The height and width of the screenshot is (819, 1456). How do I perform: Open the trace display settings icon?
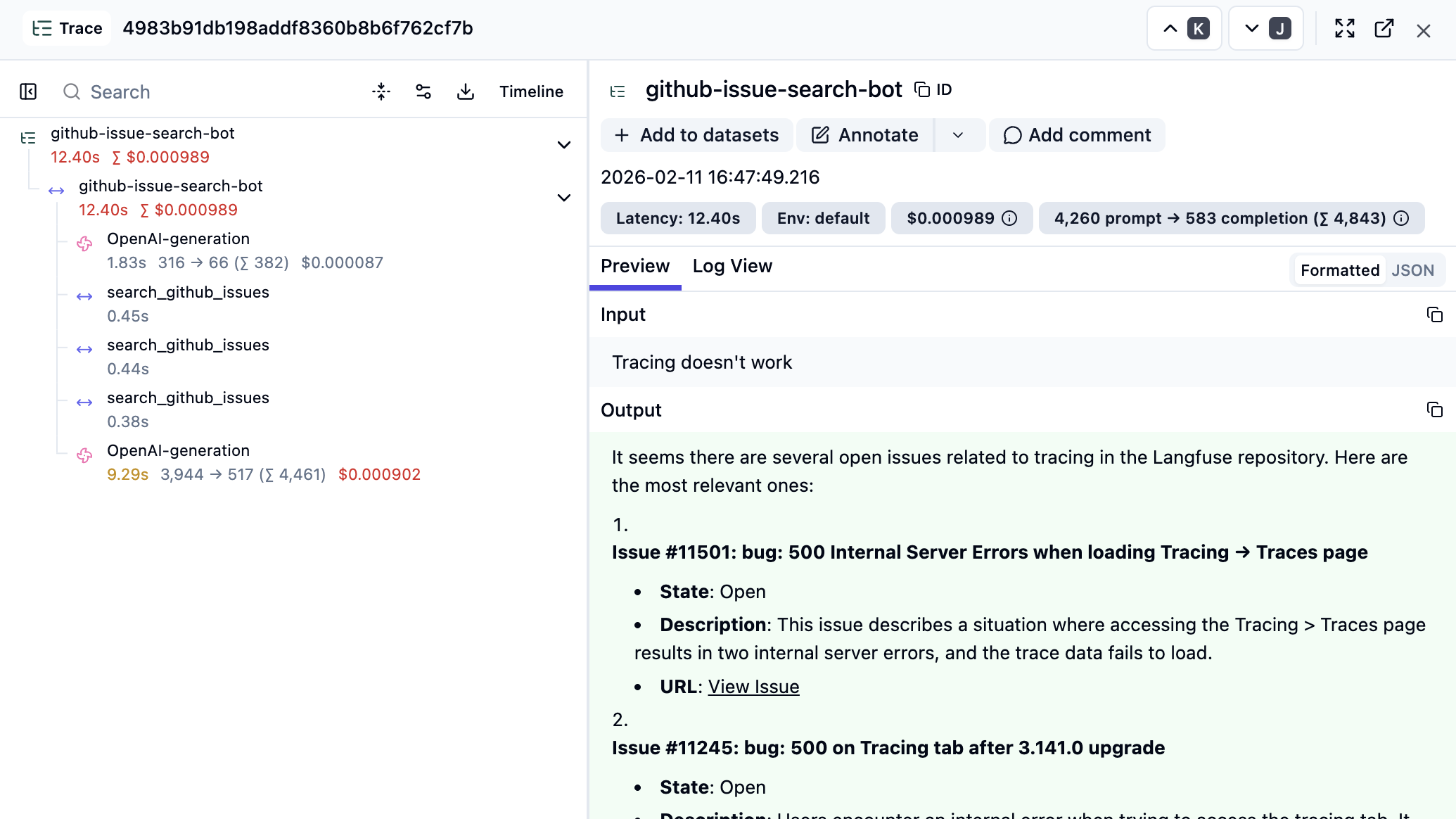[x=423, y=91]
